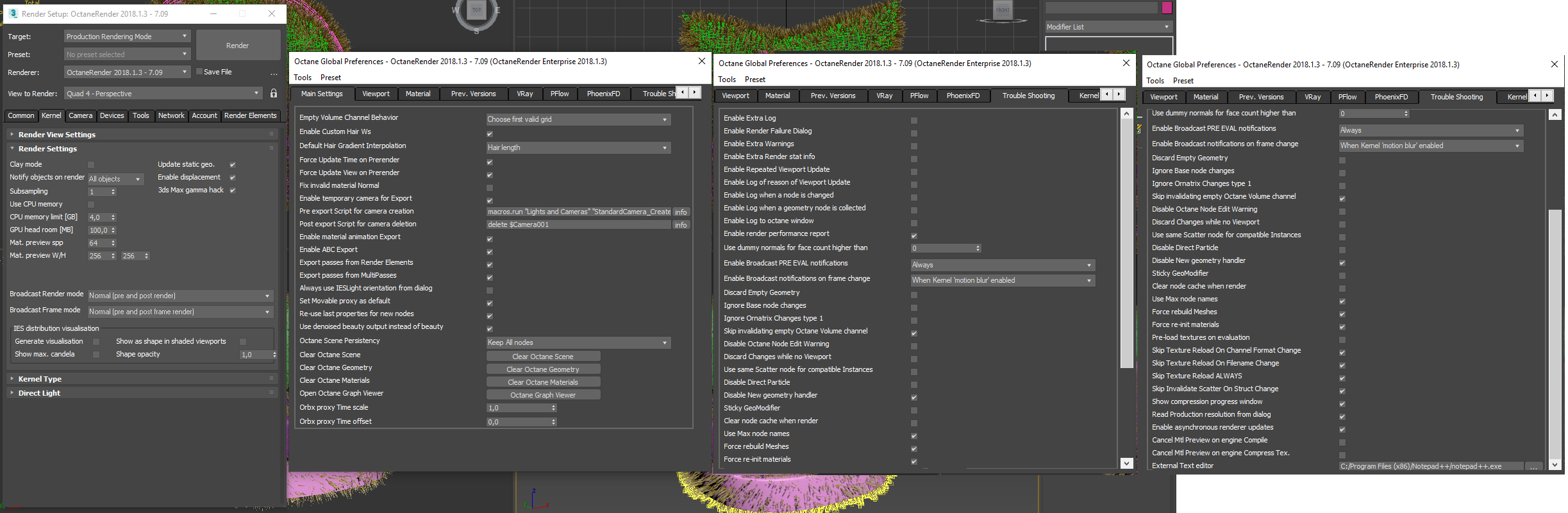Viewport: 1568px width, 513px height.
Task: Click the scroll-up arrow in the middle preferences window
Action: (1126, 114)
